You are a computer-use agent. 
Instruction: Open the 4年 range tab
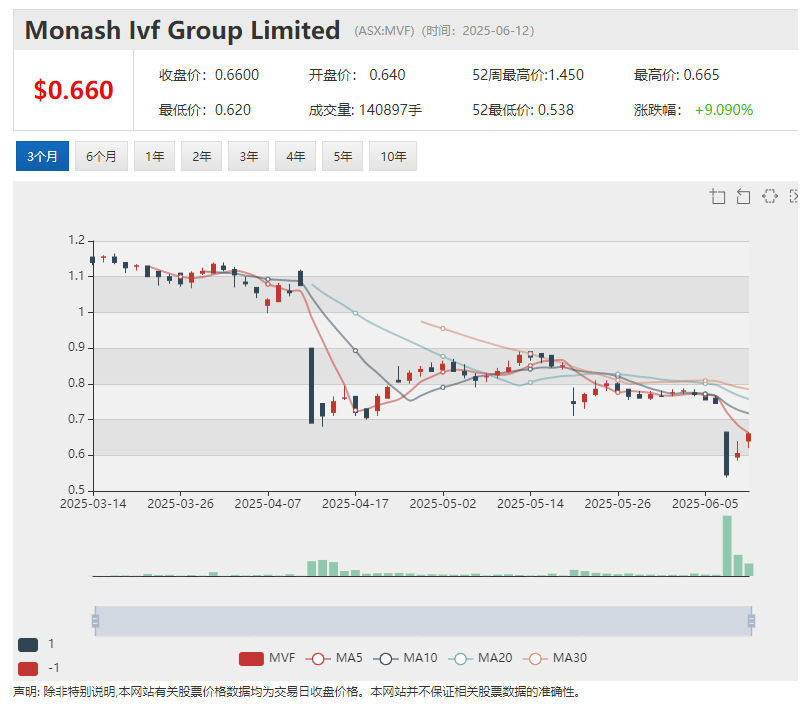tap(295, 156)
